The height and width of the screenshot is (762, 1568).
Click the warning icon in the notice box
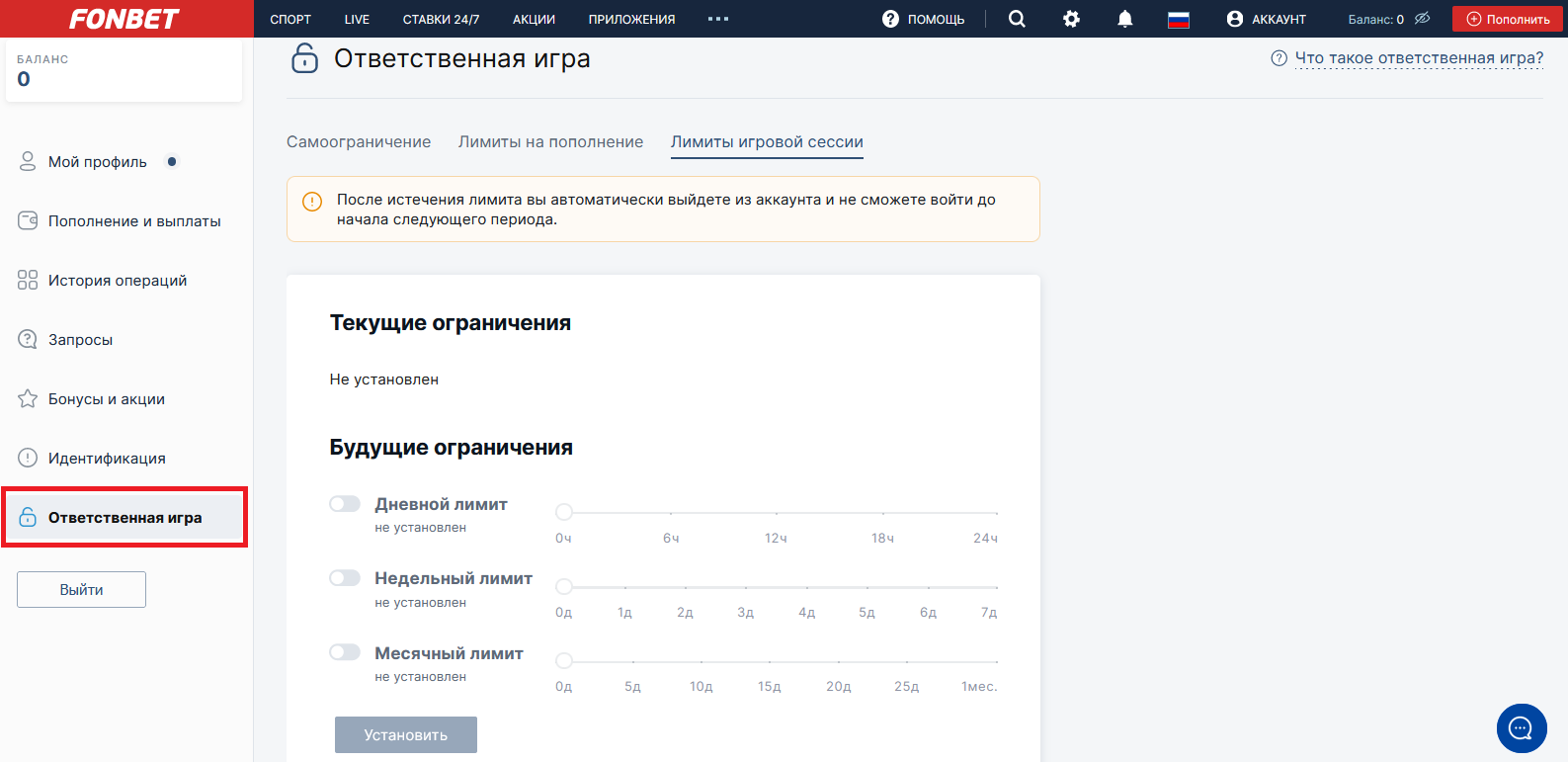tap(312, 202)
